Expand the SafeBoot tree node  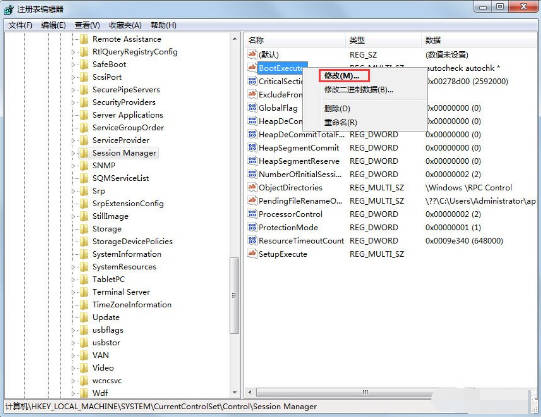click(x=73, y=64)
